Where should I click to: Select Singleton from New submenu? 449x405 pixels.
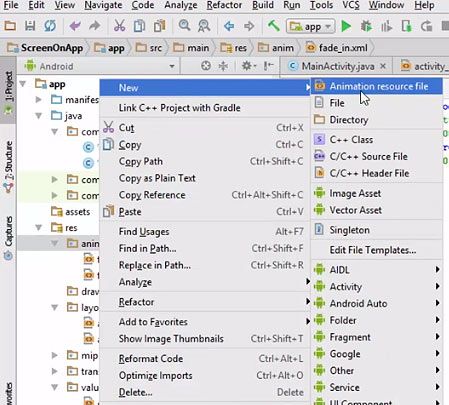377,230
